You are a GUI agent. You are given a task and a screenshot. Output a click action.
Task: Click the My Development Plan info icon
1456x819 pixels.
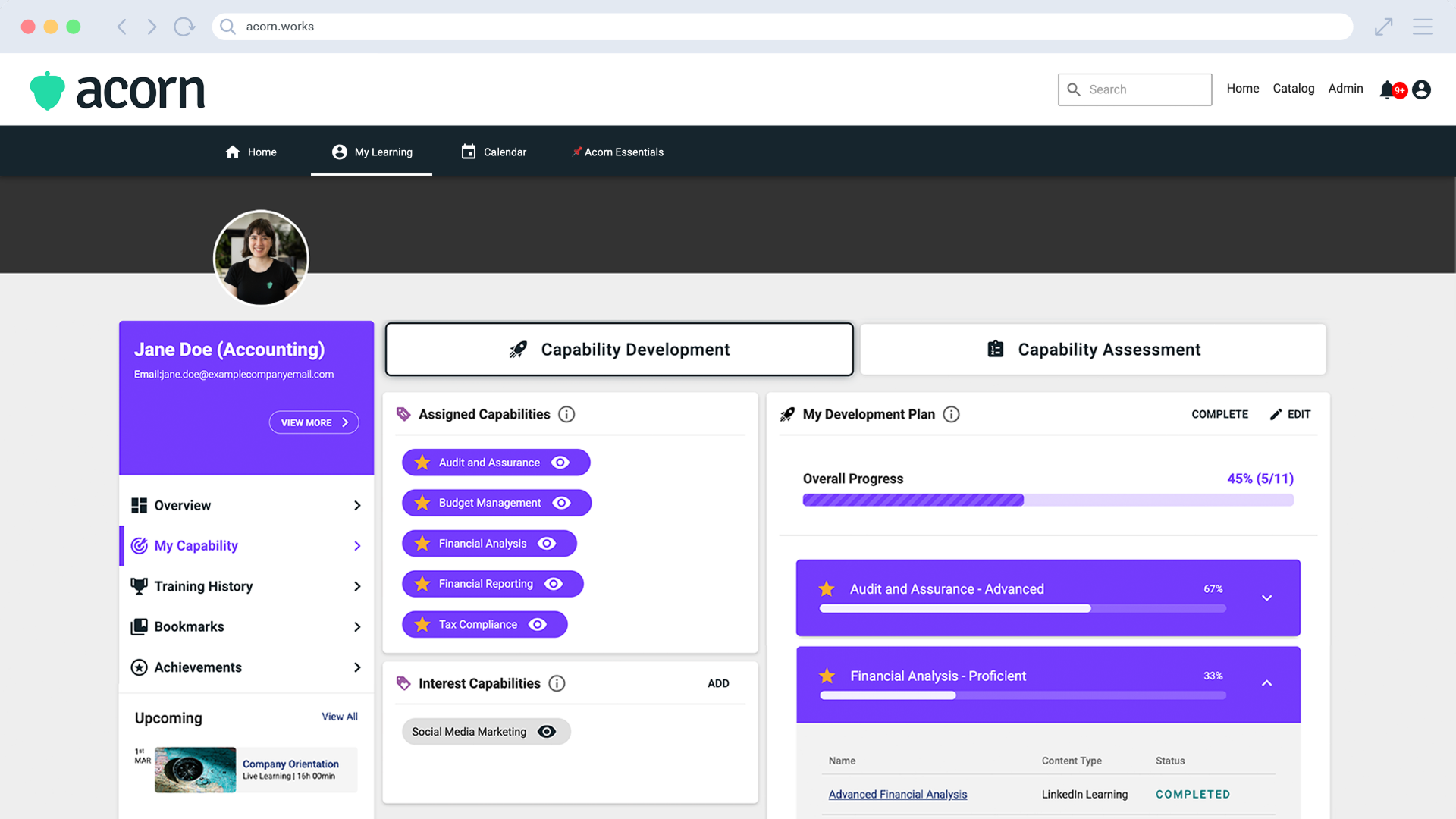coord(951,414)
